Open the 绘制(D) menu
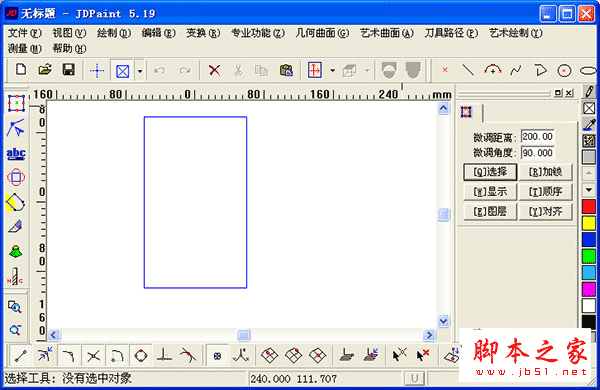The height and width of the screenshot is (390, 600). [x=114, y=33]
